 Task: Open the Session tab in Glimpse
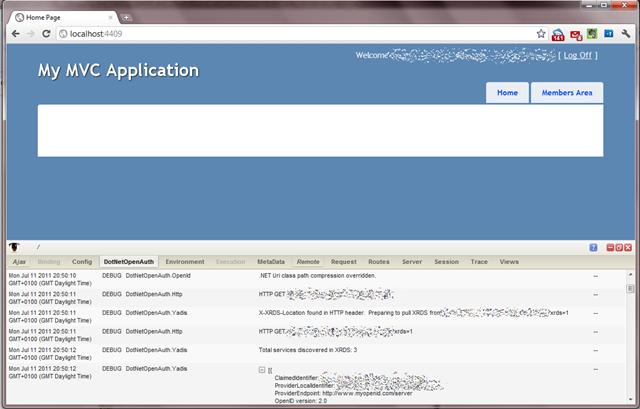[445, 261]
